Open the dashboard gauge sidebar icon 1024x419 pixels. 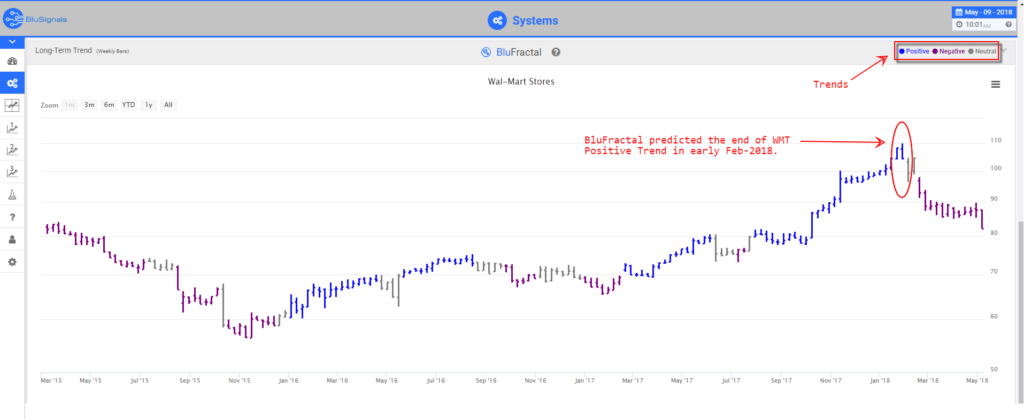[12, 61]
